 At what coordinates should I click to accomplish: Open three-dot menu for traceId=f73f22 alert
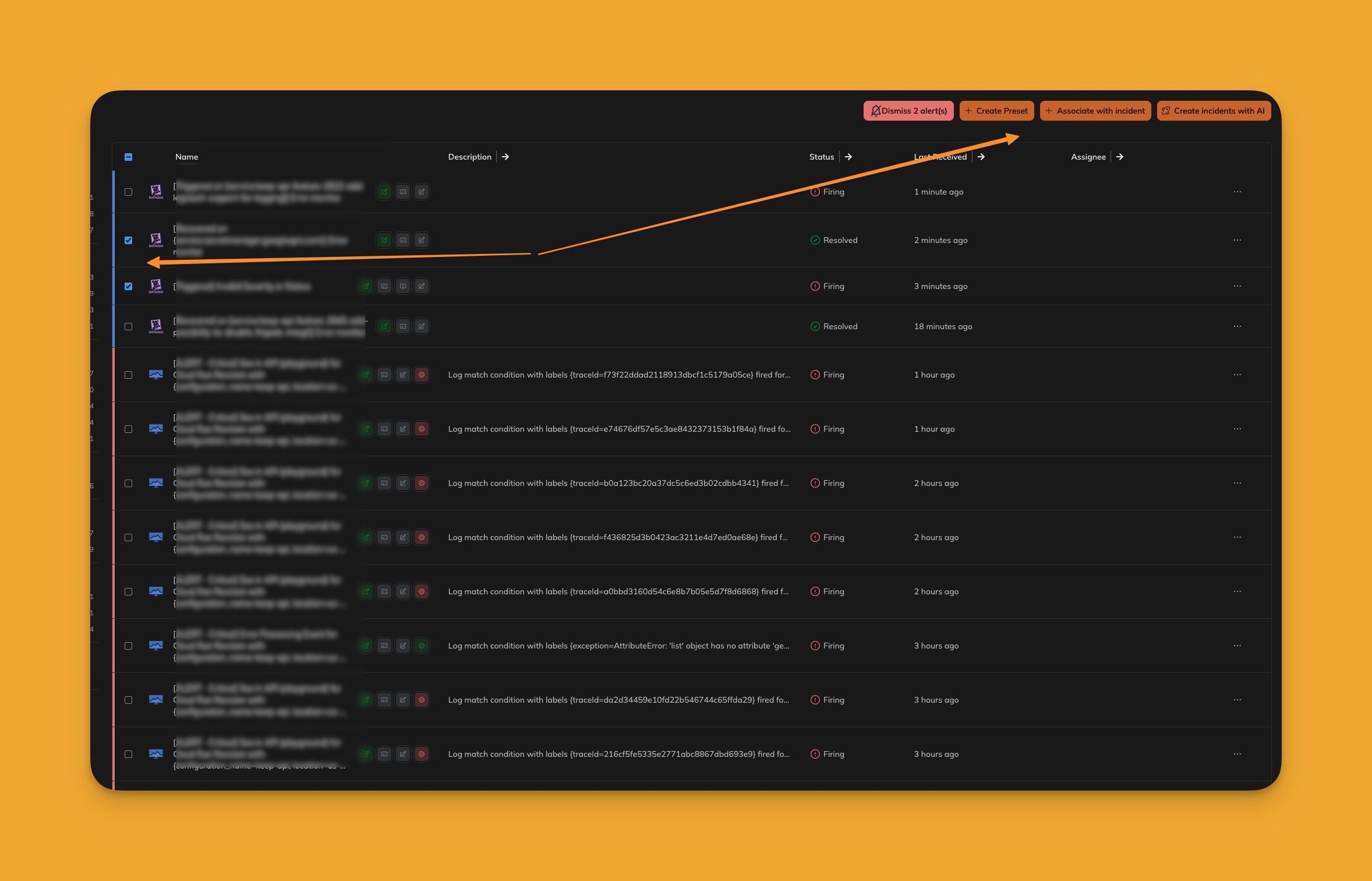pyautogui.click(x=1237, y=375)
